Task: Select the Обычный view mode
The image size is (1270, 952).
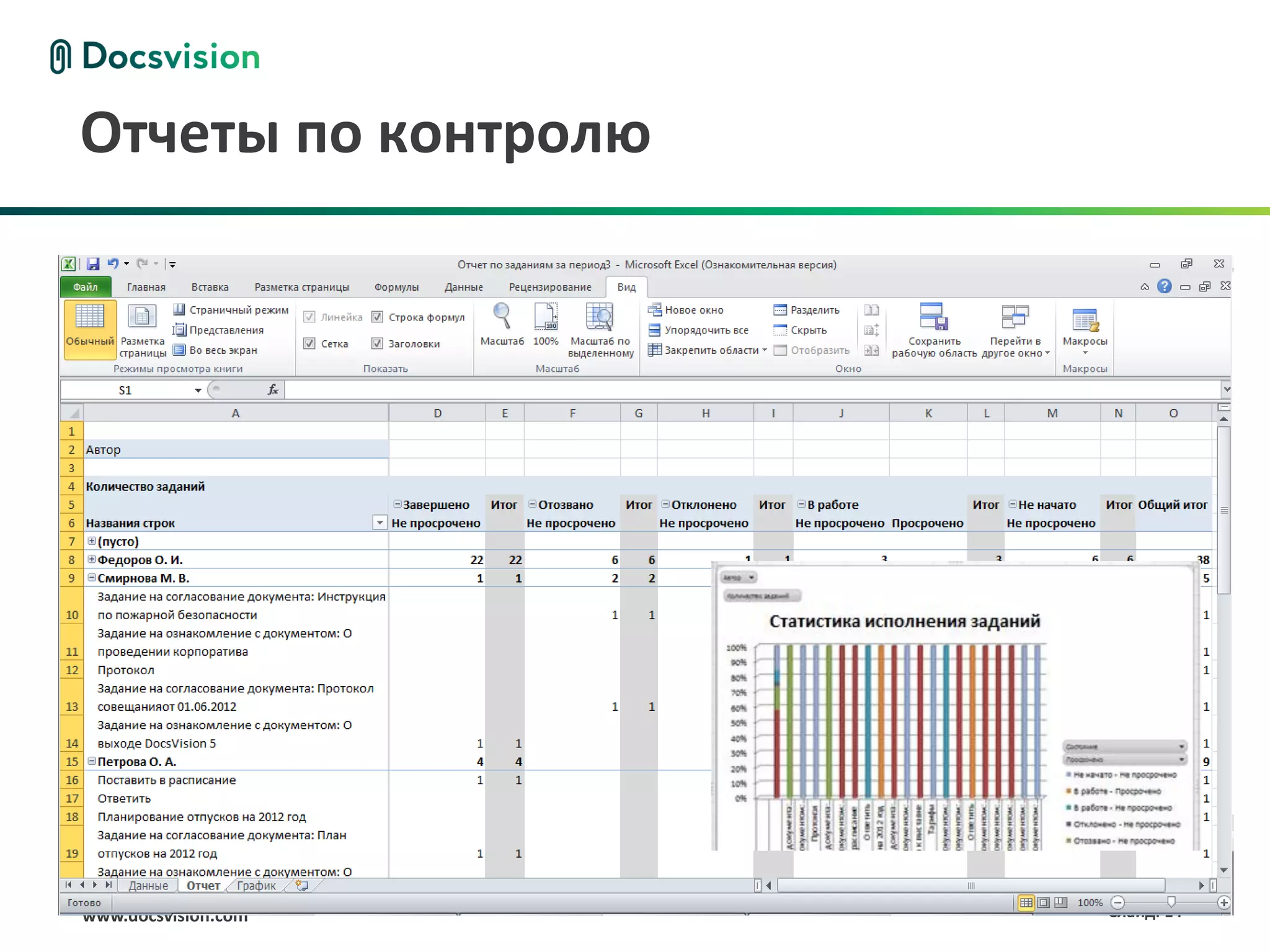Action: (x=90, y=328)
